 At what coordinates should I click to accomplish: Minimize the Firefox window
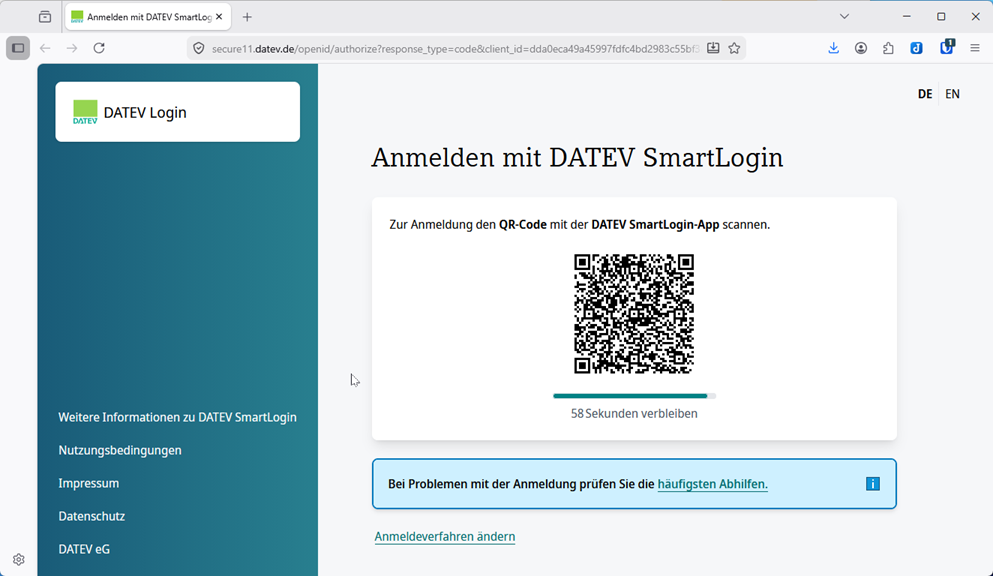907,17
